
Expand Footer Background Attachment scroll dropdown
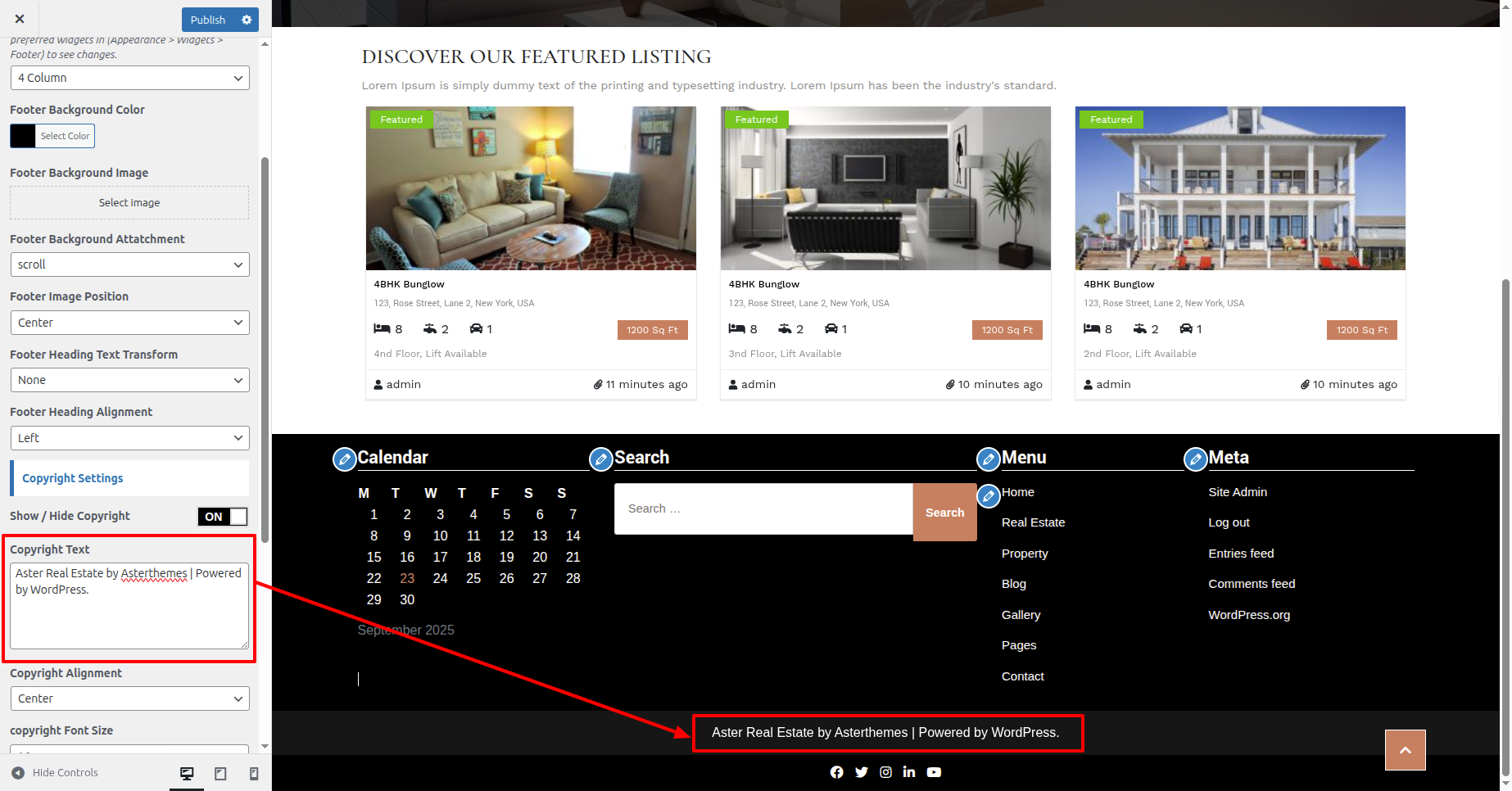[129, 264]
